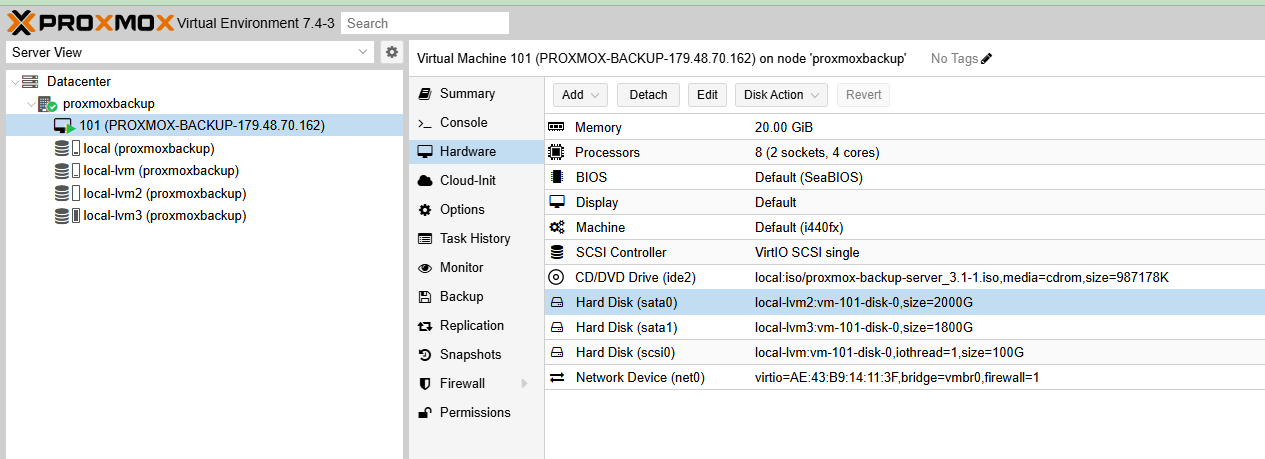Click the CD/DVD Drive disc icon
This screenshot has height=459, width=1265.
[x=556, y=278]
